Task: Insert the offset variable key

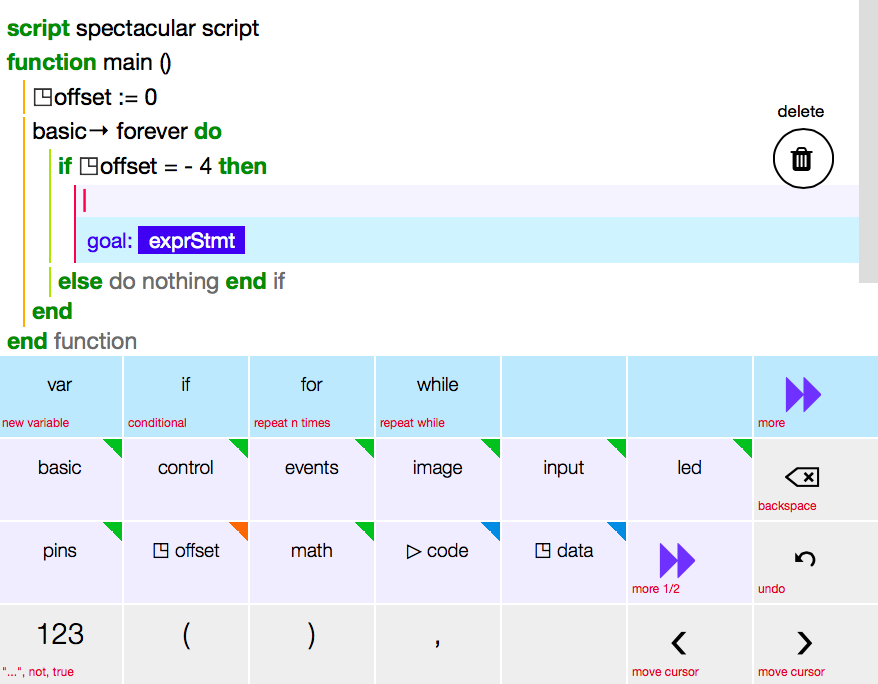Action: [x=186, y=551]
